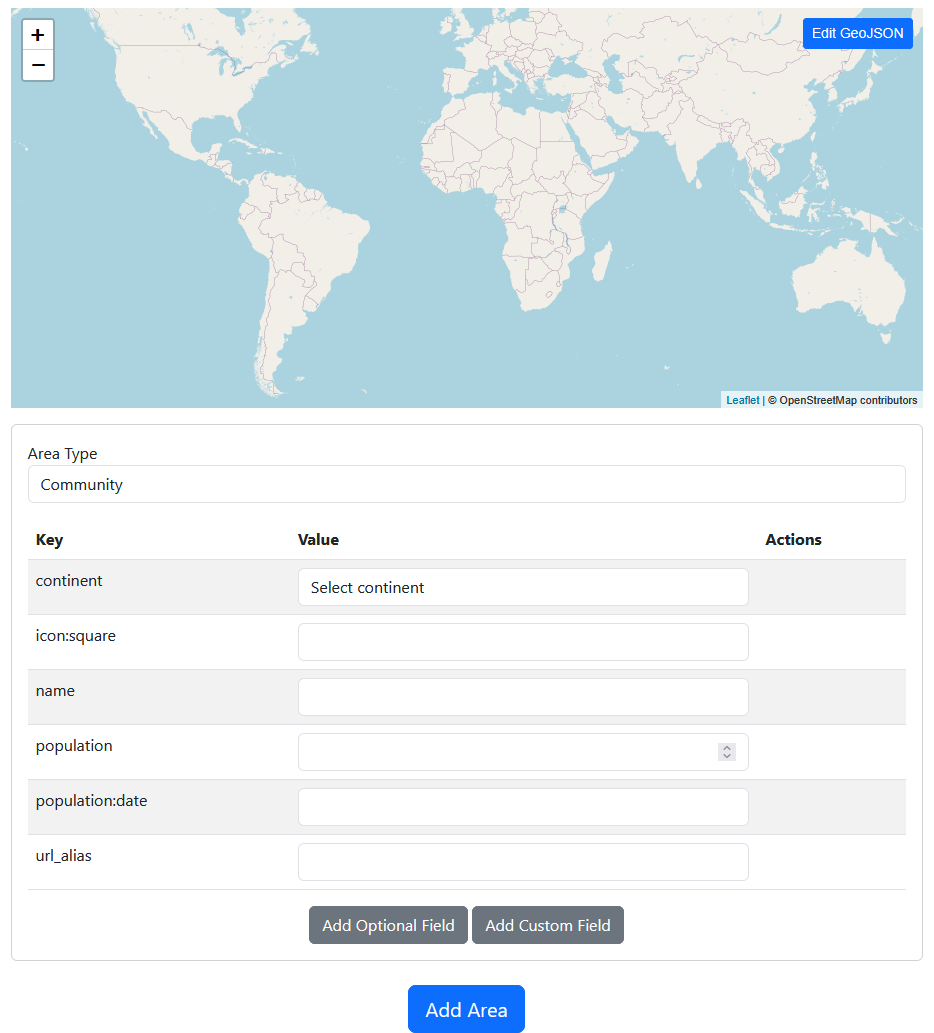
Task: Focus the population:date value field
Action: [x=522, y=807]
